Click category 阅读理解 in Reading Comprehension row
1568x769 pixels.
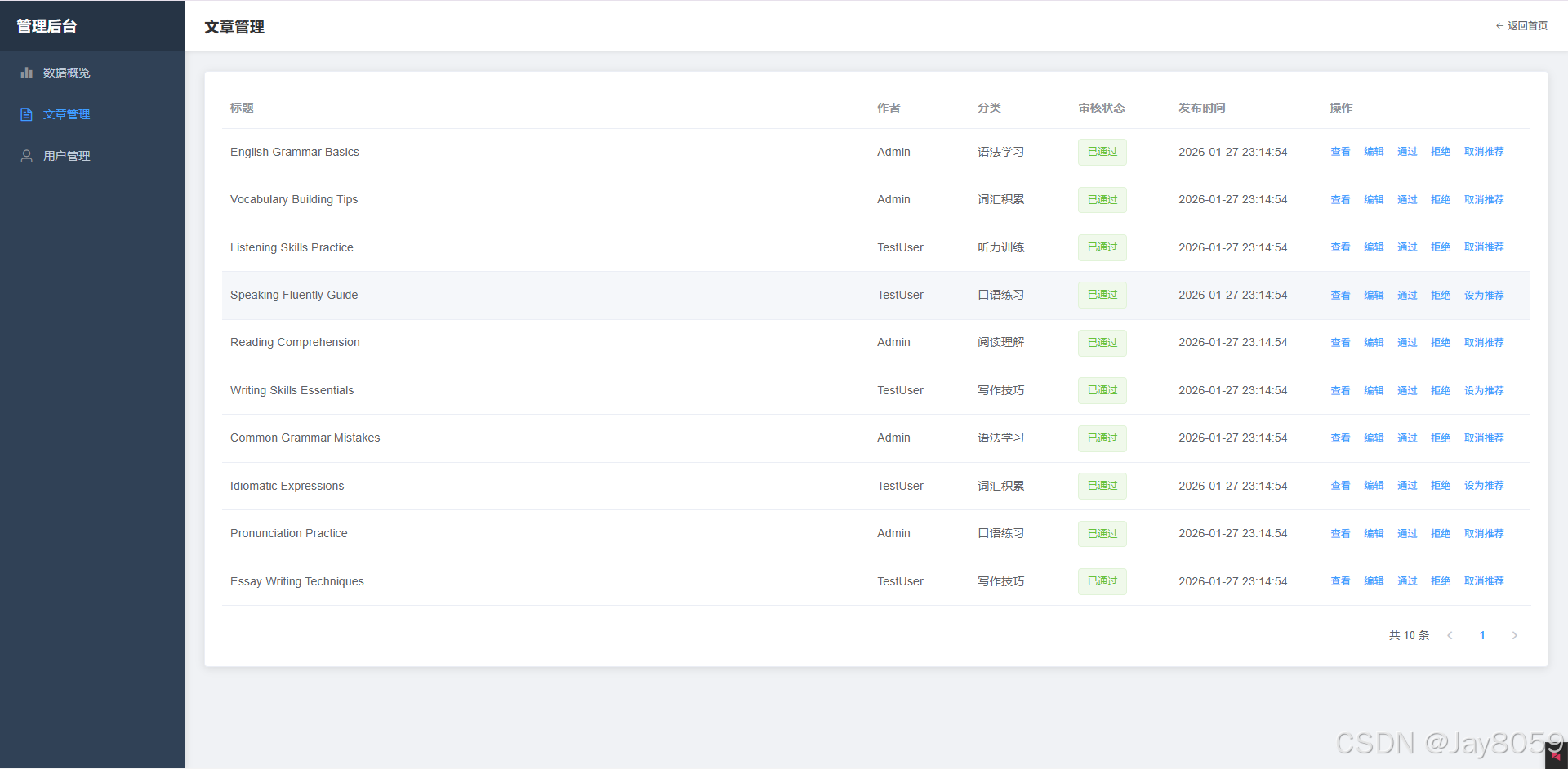point(1001,342)
